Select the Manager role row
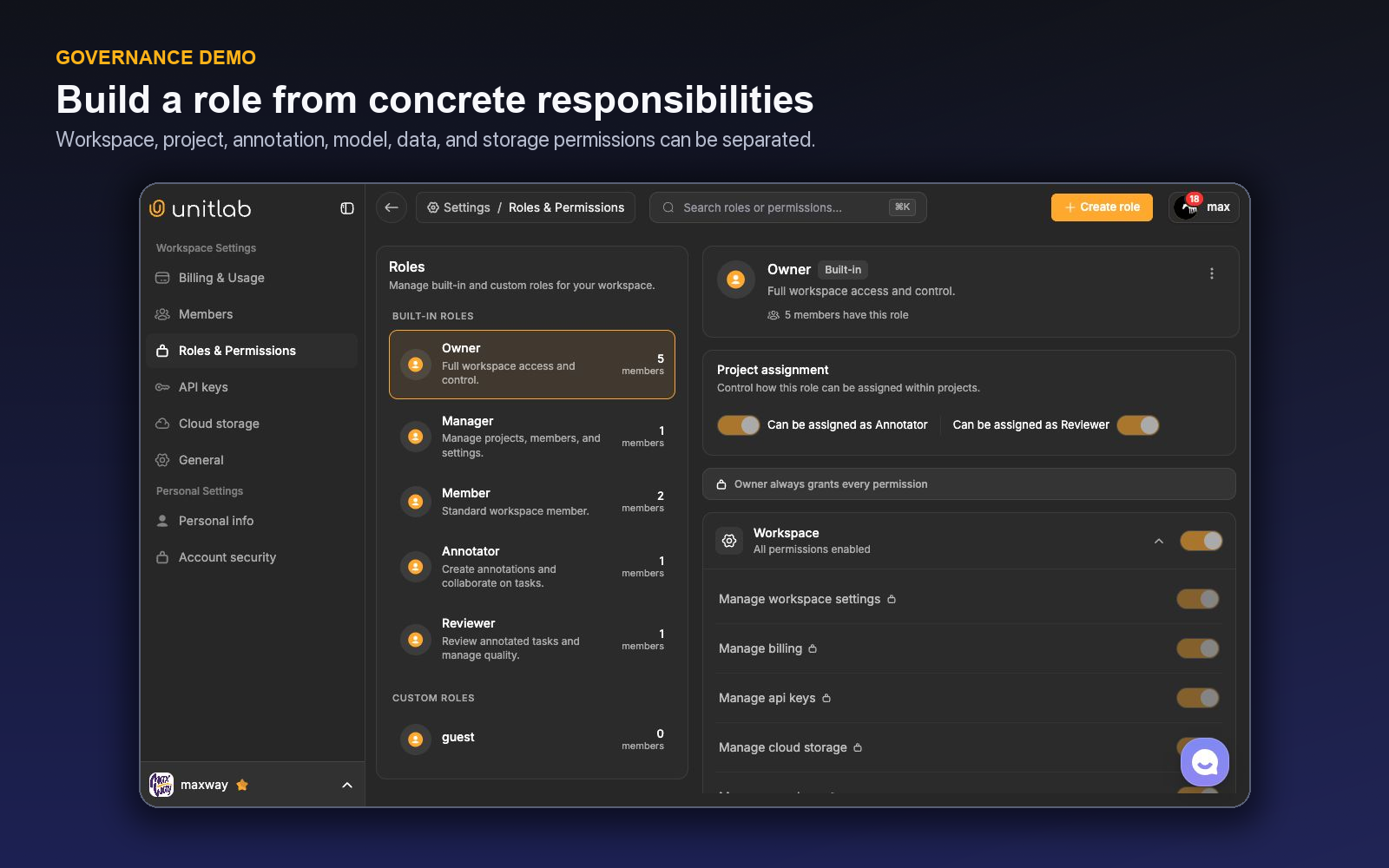 [x=532, y=437]
